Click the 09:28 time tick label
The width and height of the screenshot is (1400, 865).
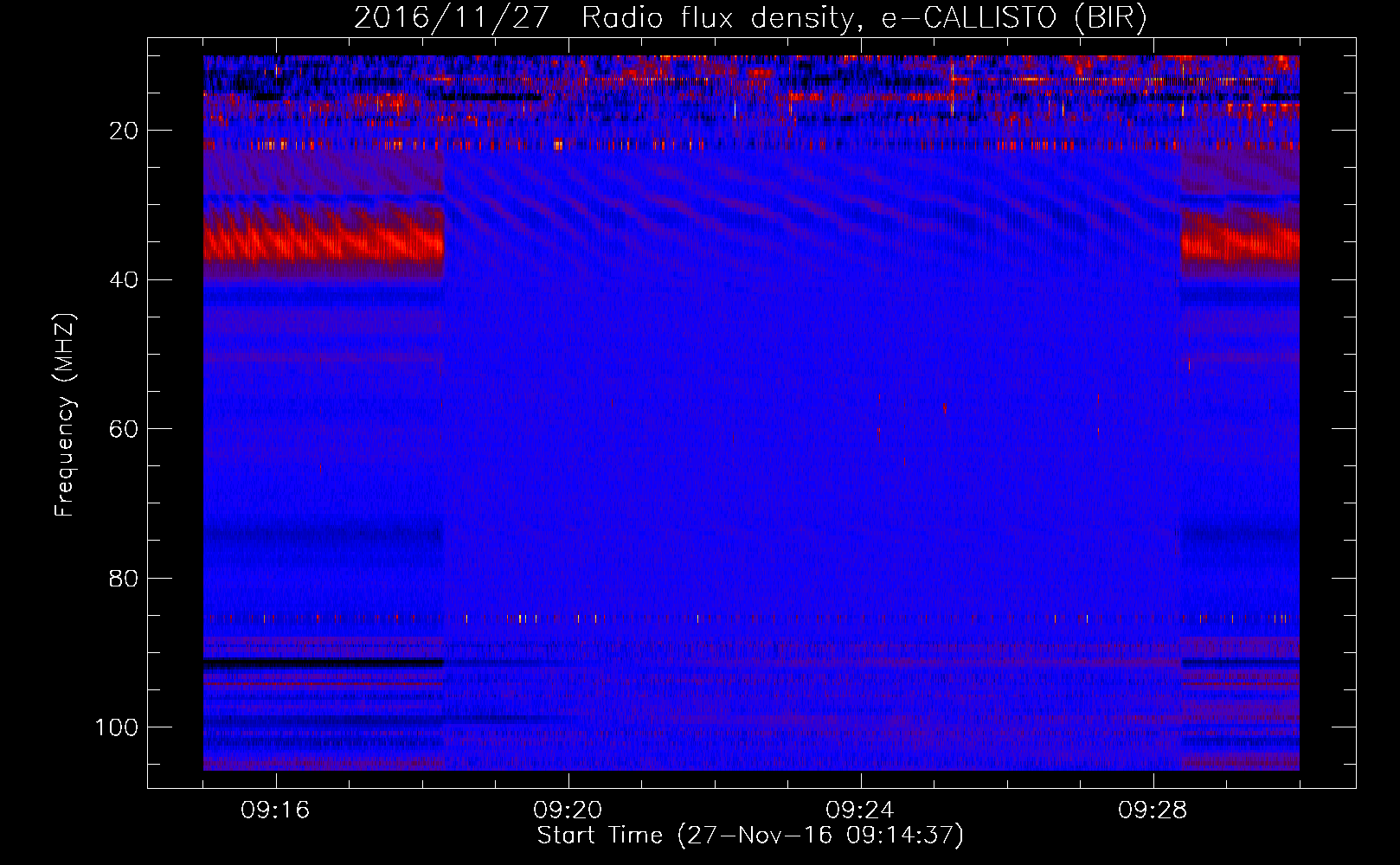pyautogui.click(x=1153, y=811)
